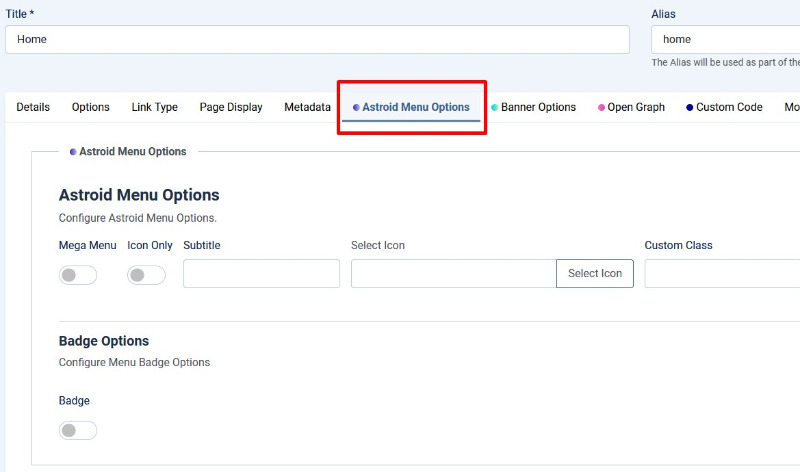Focus the Custom Class field
Viewport: 800px width, 472px height.
coord(722,274)
